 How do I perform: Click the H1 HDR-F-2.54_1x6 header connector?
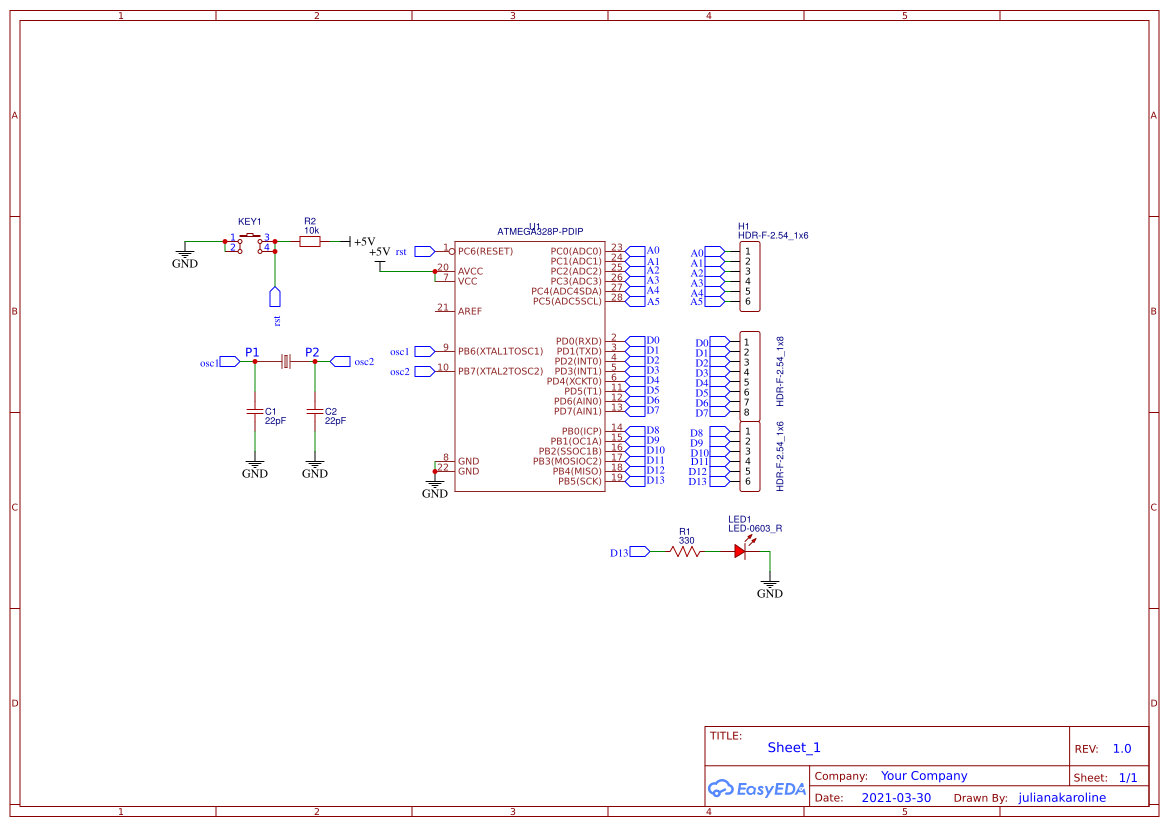click(x=749, y=276)
